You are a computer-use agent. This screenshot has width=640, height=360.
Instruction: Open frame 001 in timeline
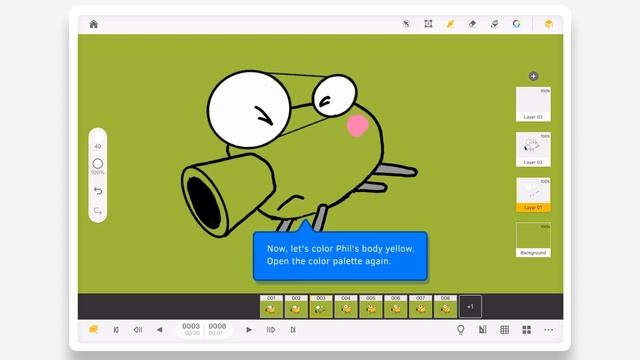pyautogui.click(x=271, y=307)
